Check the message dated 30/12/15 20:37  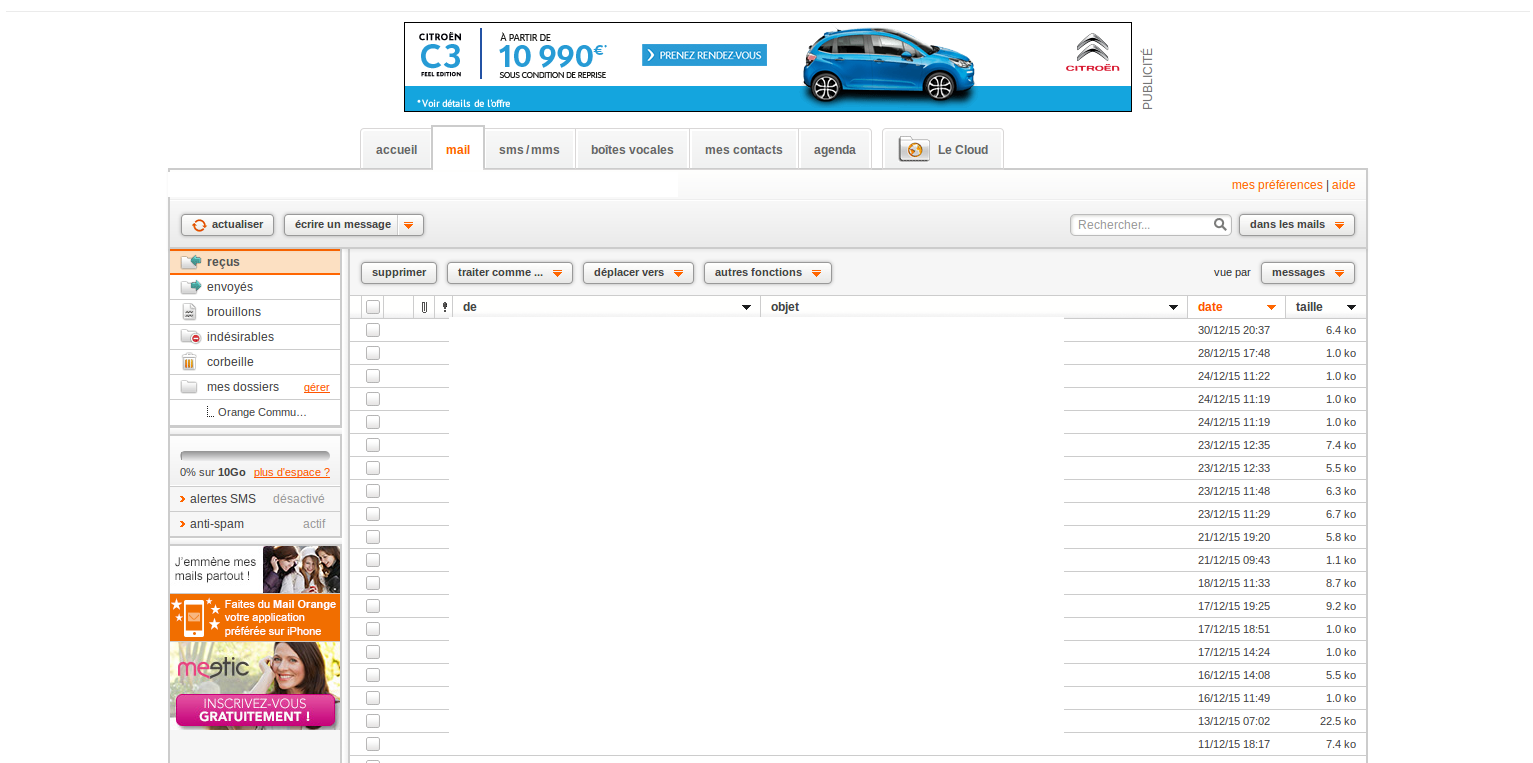pyautogui.click(x=373, y=330)
